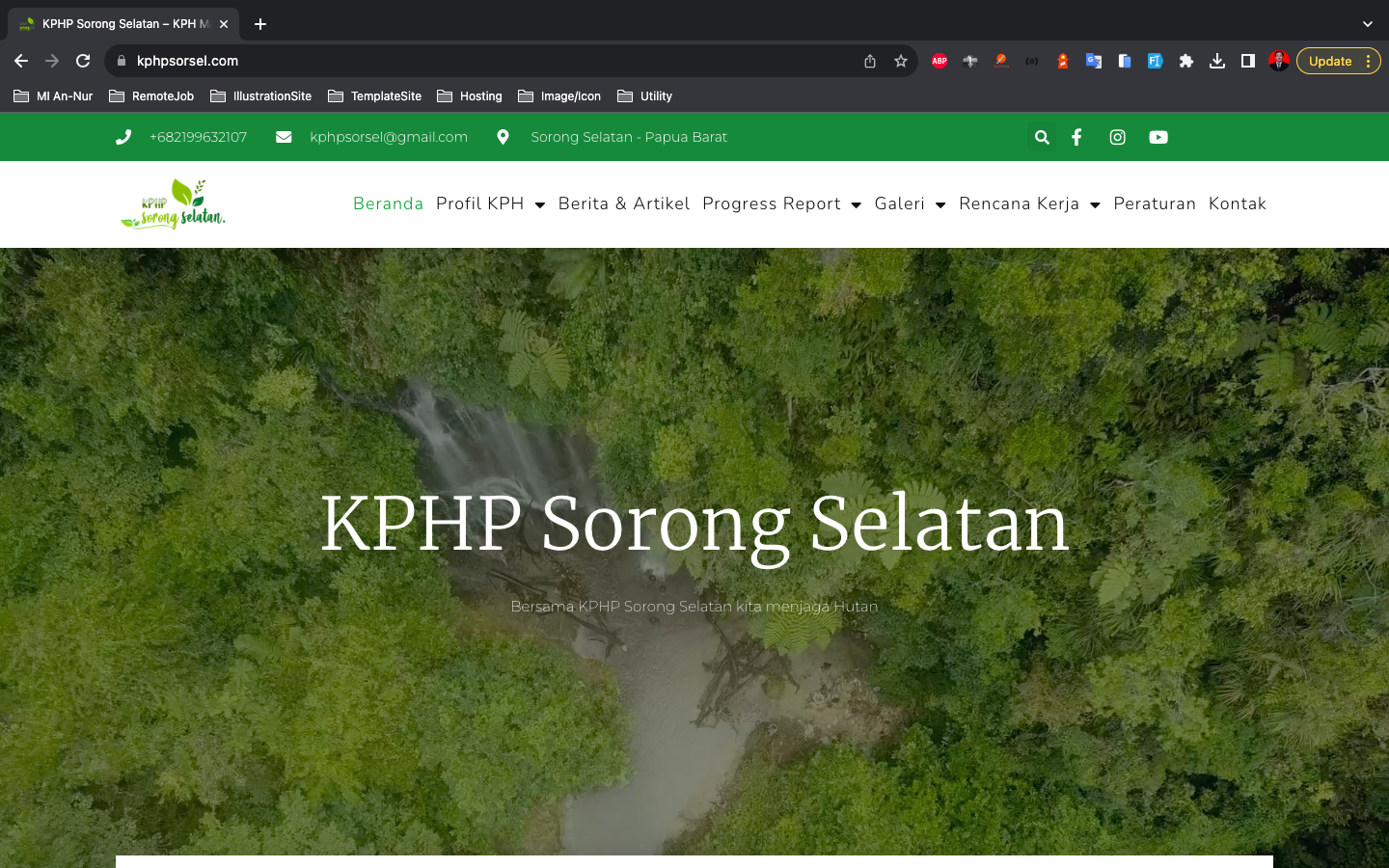The image size is (1389, 868).
Task: Expand the Profil KPH dropdown menu
Action: click(x=490, y=203)
